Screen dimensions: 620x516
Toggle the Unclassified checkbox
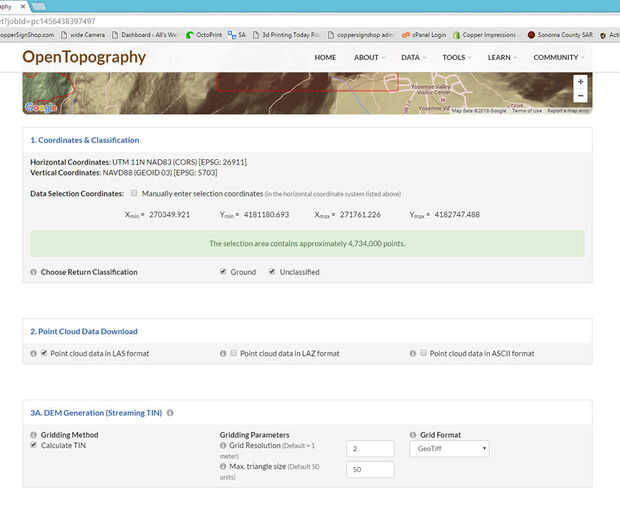(x=272, y=271)
